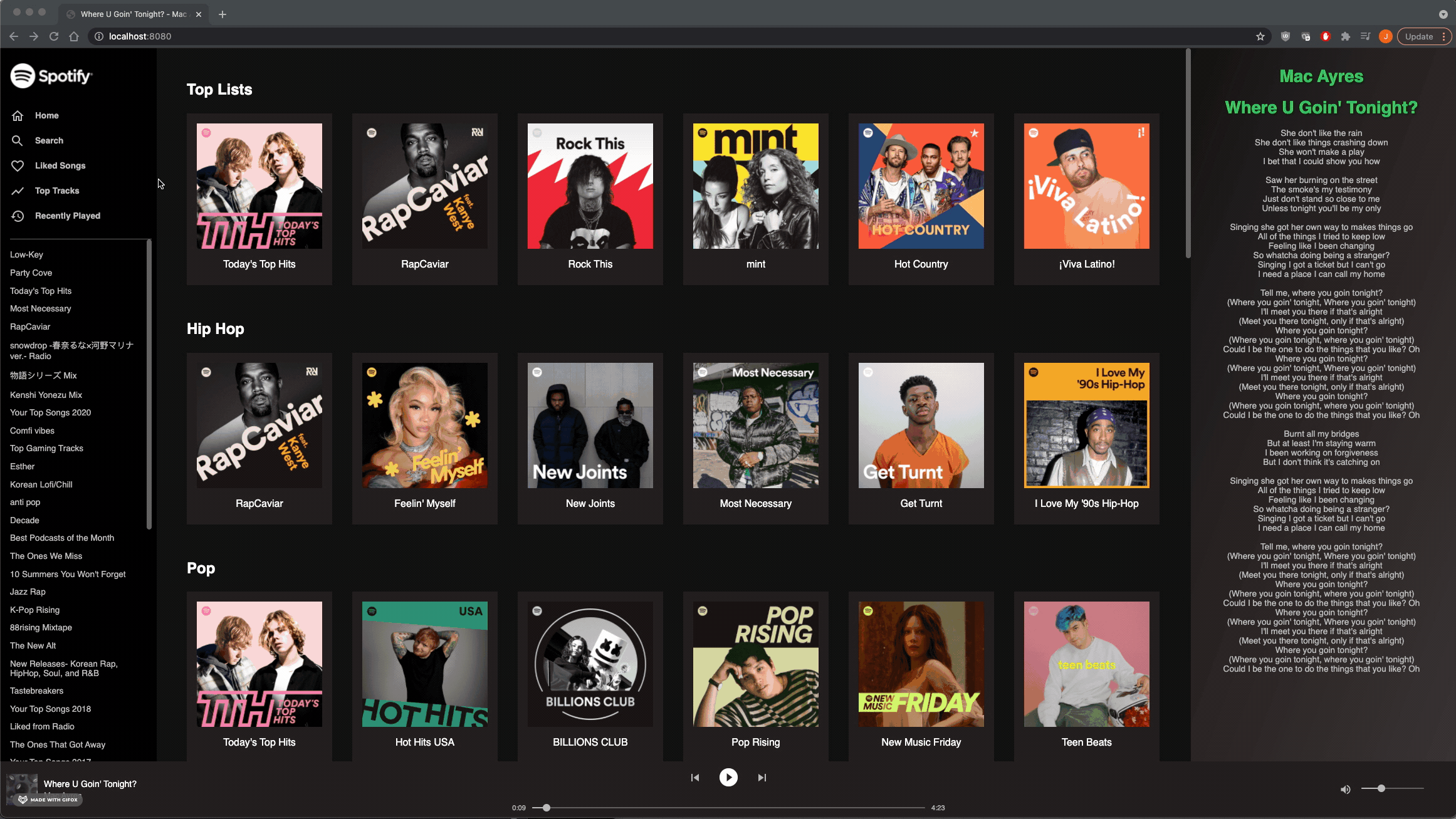Skip to the previous track

click(694, 778)
